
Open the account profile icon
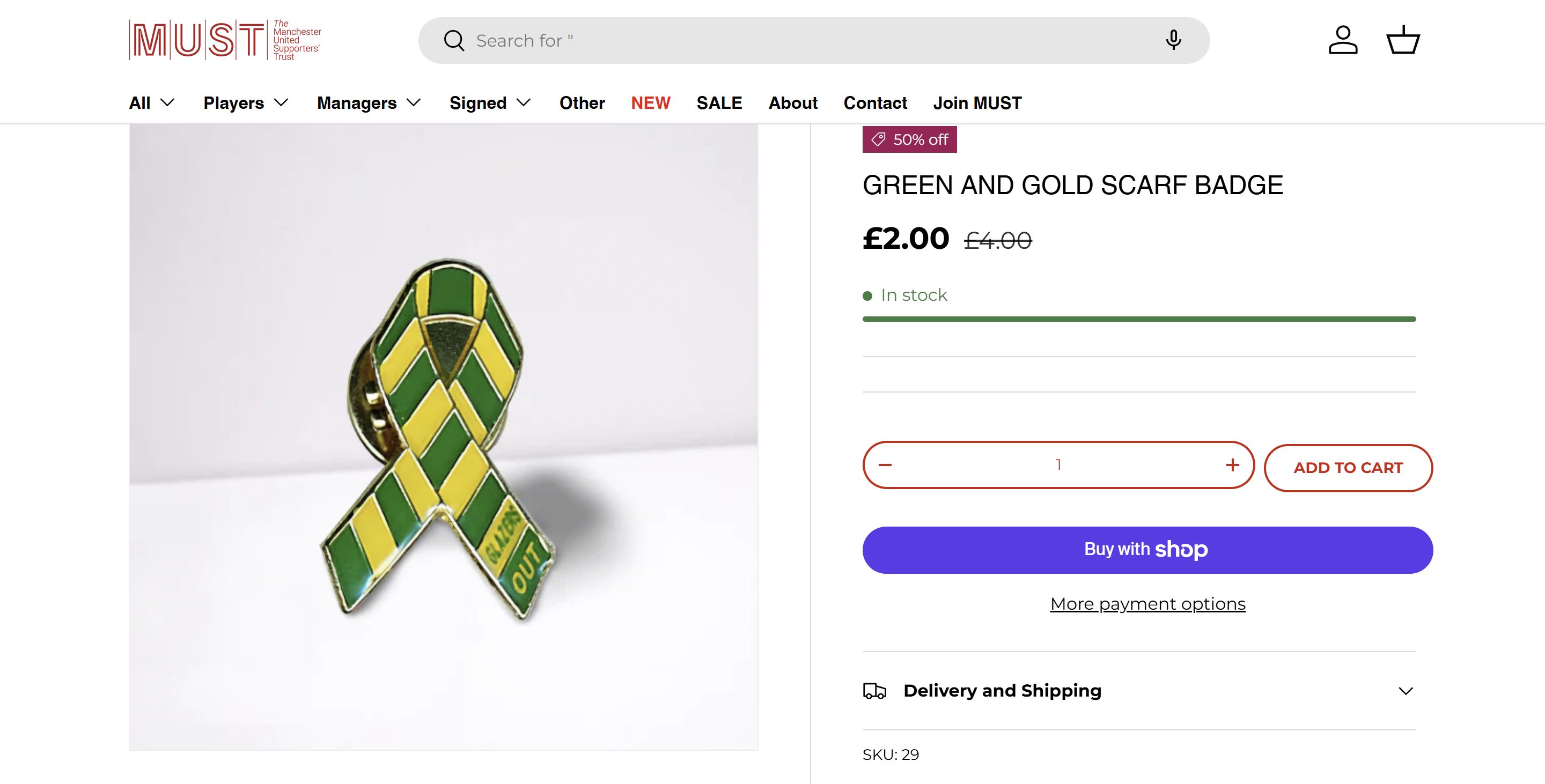pos(1343,40)
